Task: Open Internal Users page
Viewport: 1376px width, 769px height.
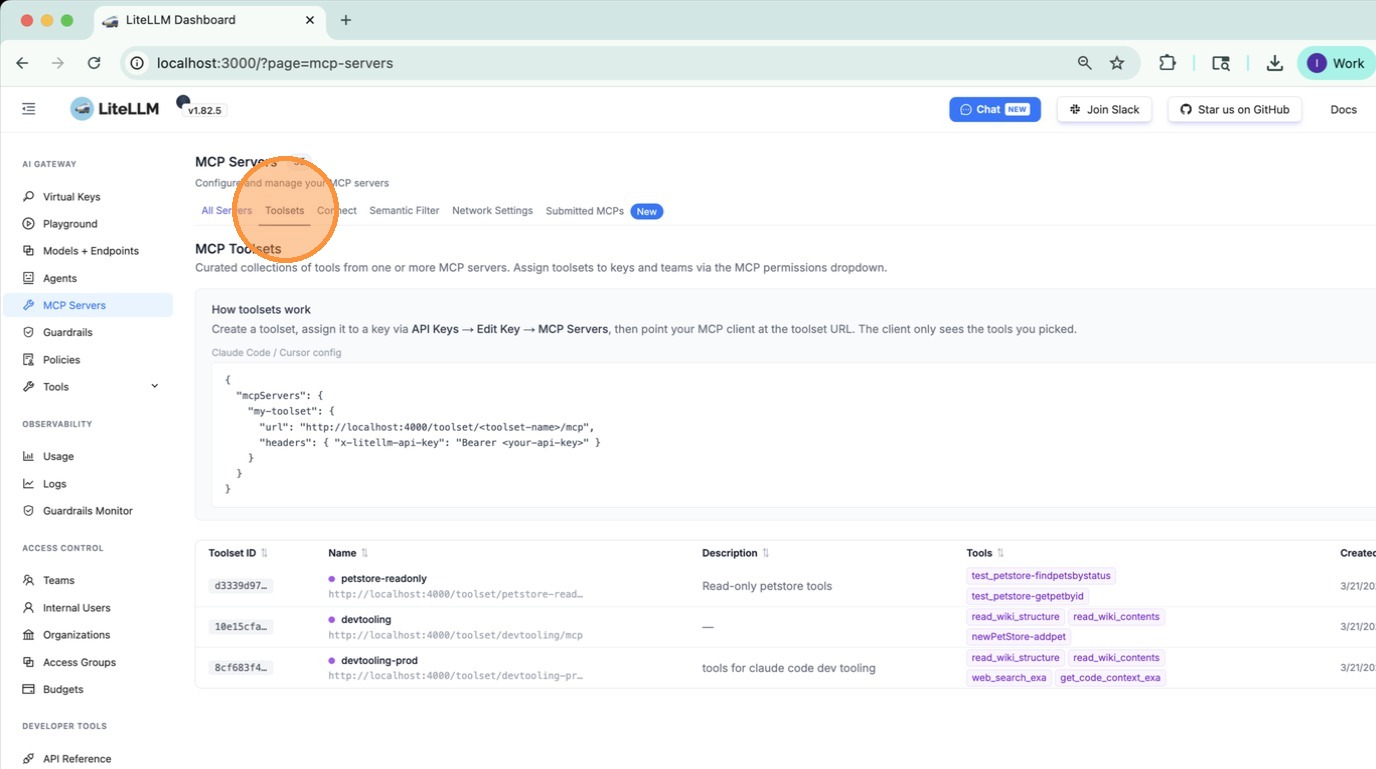Action: pyautogui.click(x=76, y=608)
